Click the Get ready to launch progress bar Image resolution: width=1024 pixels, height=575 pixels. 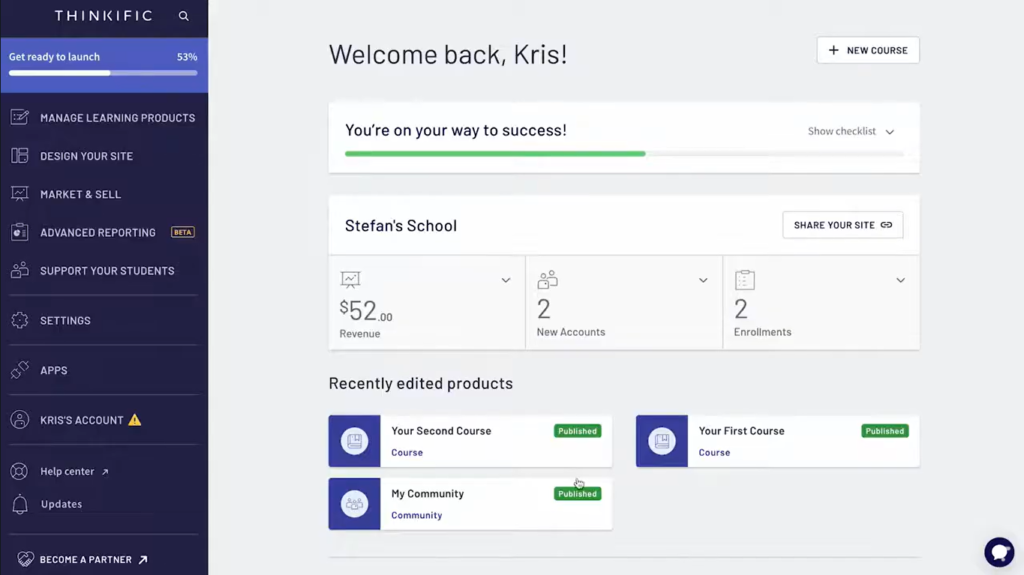tap(103, 73)
